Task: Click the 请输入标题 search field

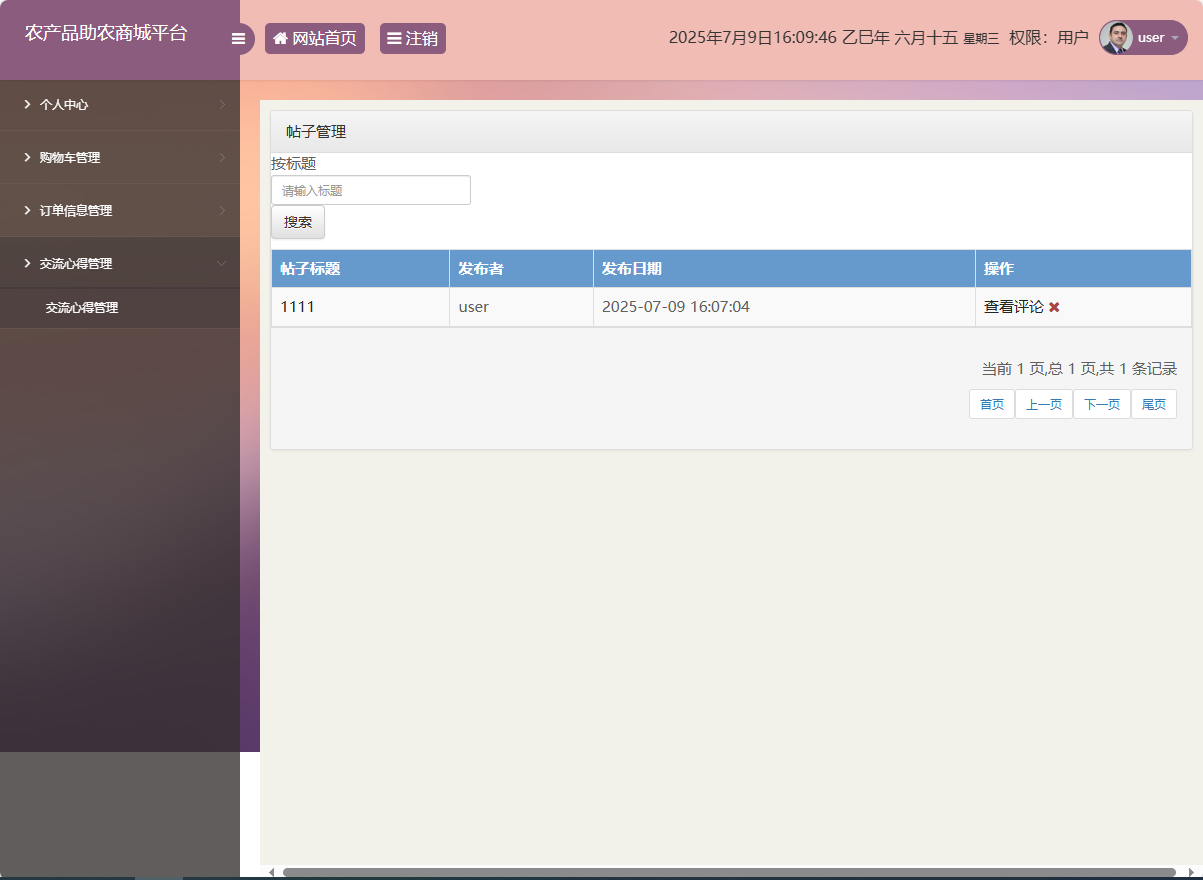Action: (x=371, y=190)
